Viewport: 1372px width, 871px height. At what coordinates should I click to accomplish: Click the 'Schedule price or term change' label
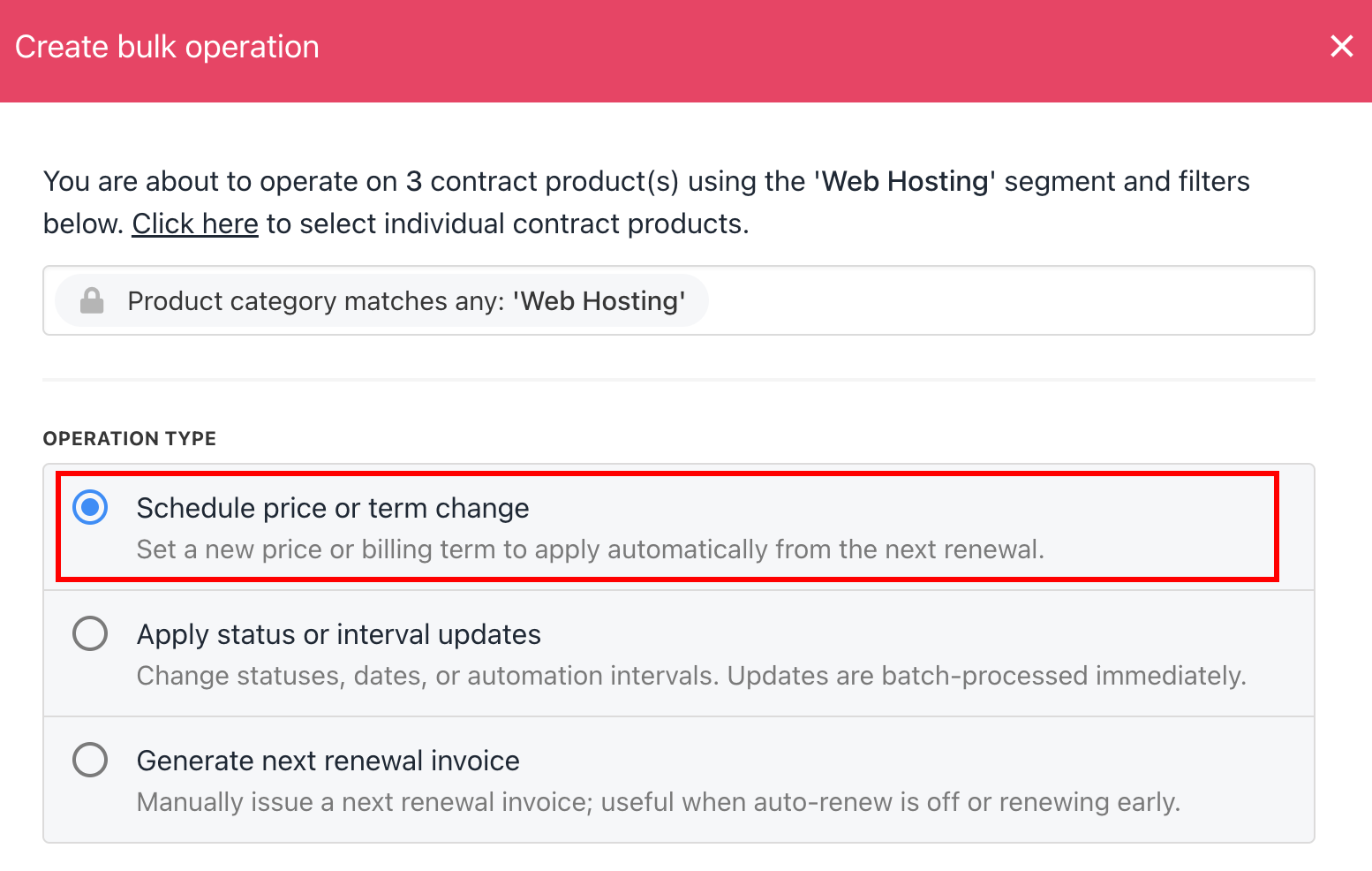pos(333,509)
